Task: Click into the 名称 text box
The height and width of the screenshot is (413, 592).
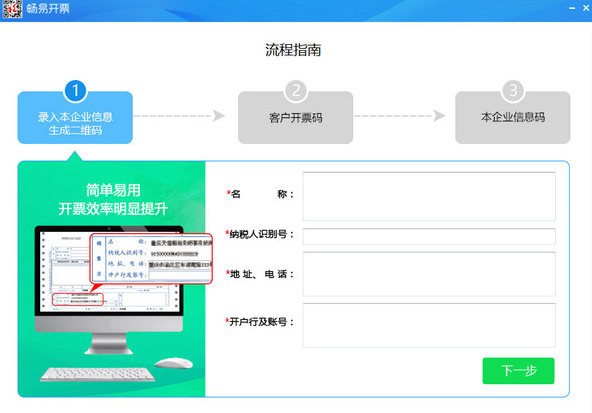Action: pos(429,196)
